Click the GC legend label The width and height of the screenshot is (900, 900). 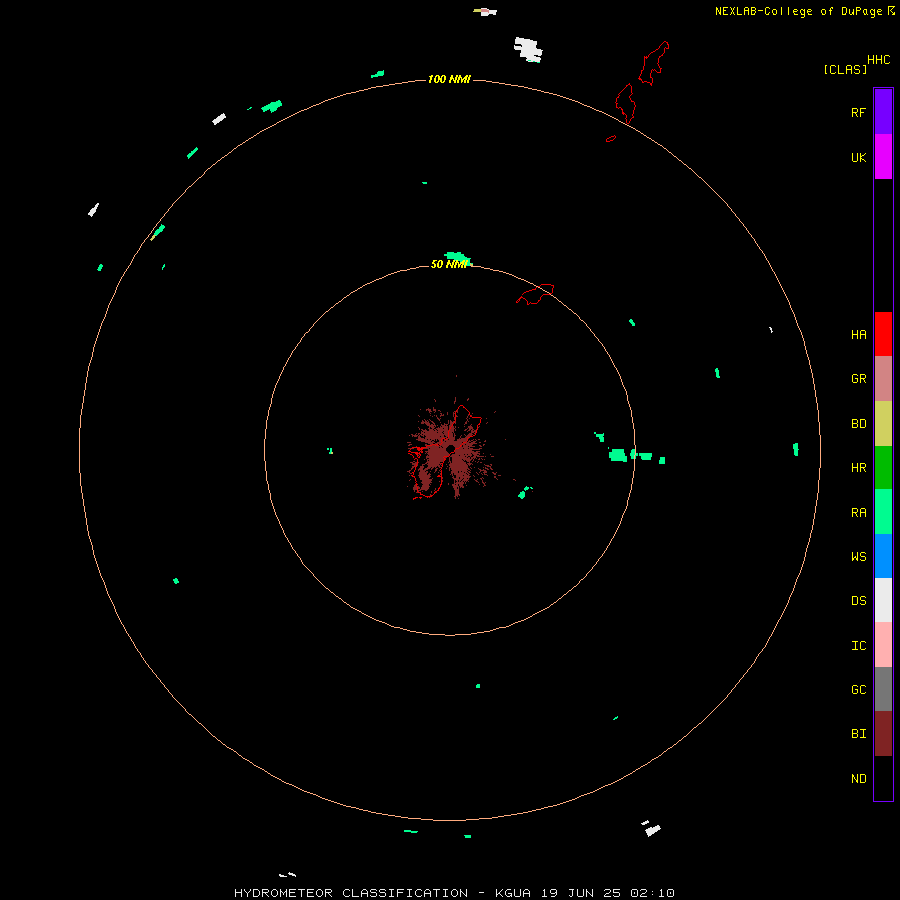tap(858, 689)
